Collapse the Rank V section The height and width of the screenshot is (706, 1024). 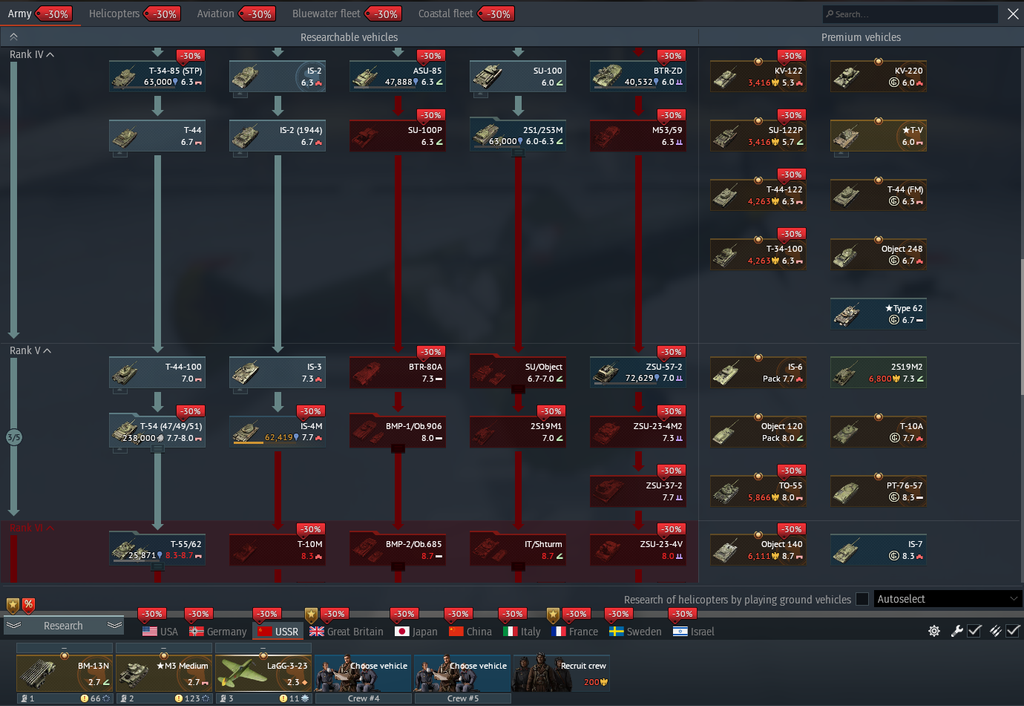pos(30,351)
